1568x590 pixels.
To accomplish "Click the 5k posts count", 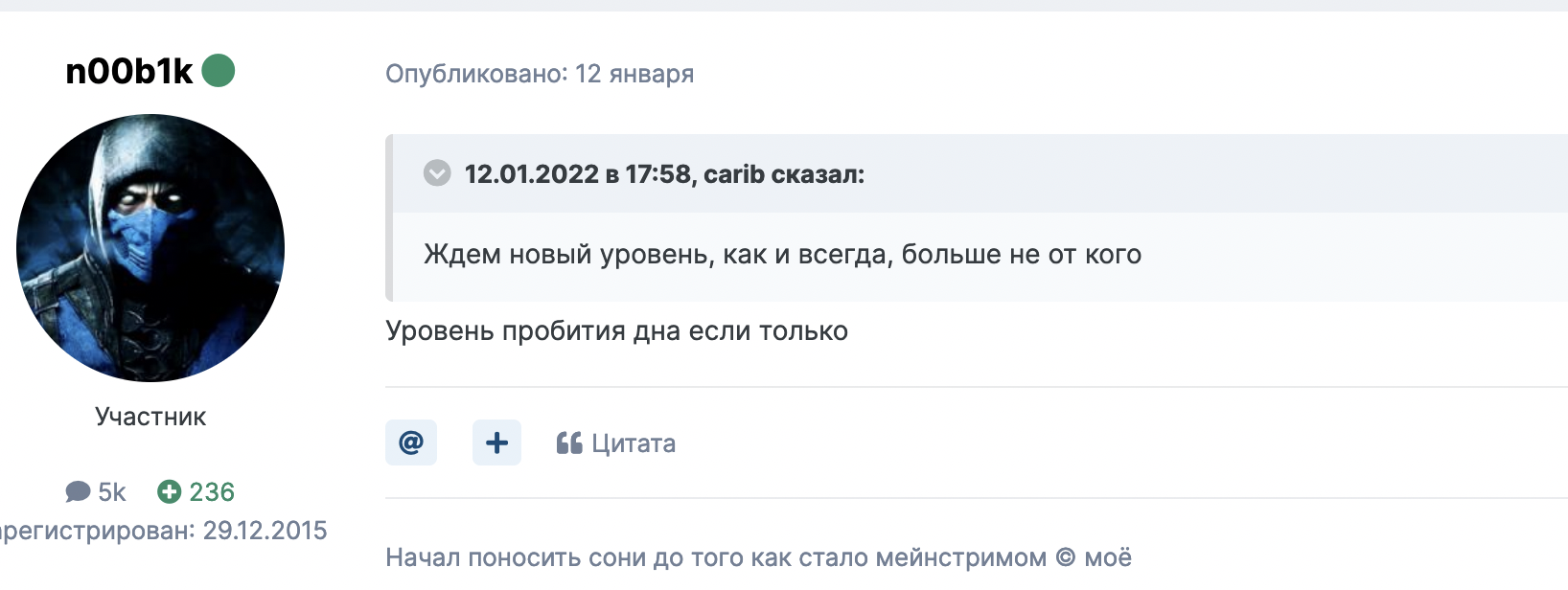I will click(x=112, y=492).
